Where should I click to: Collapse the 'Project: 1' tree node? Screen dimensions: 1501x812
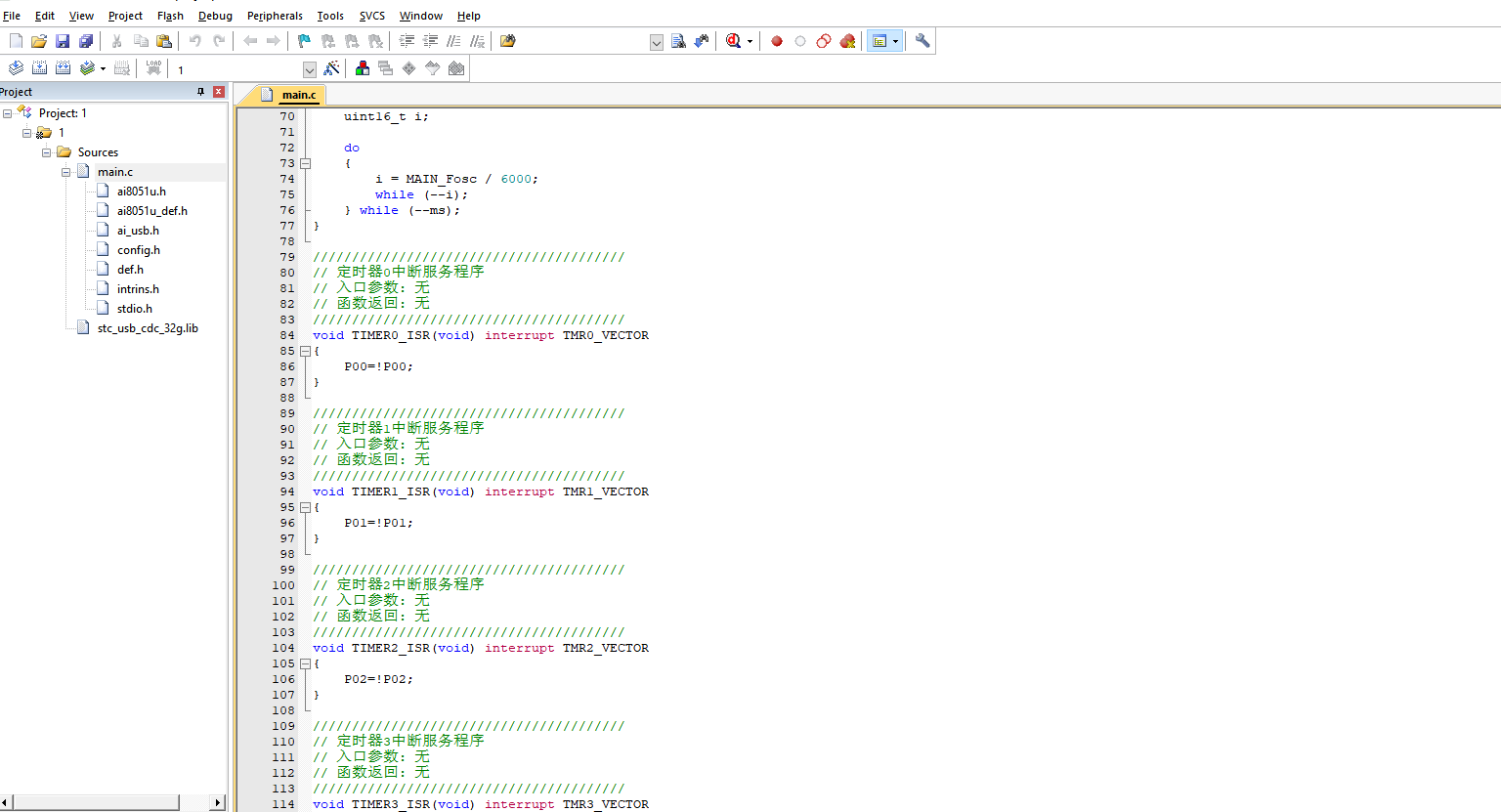[x=8, y=113]
